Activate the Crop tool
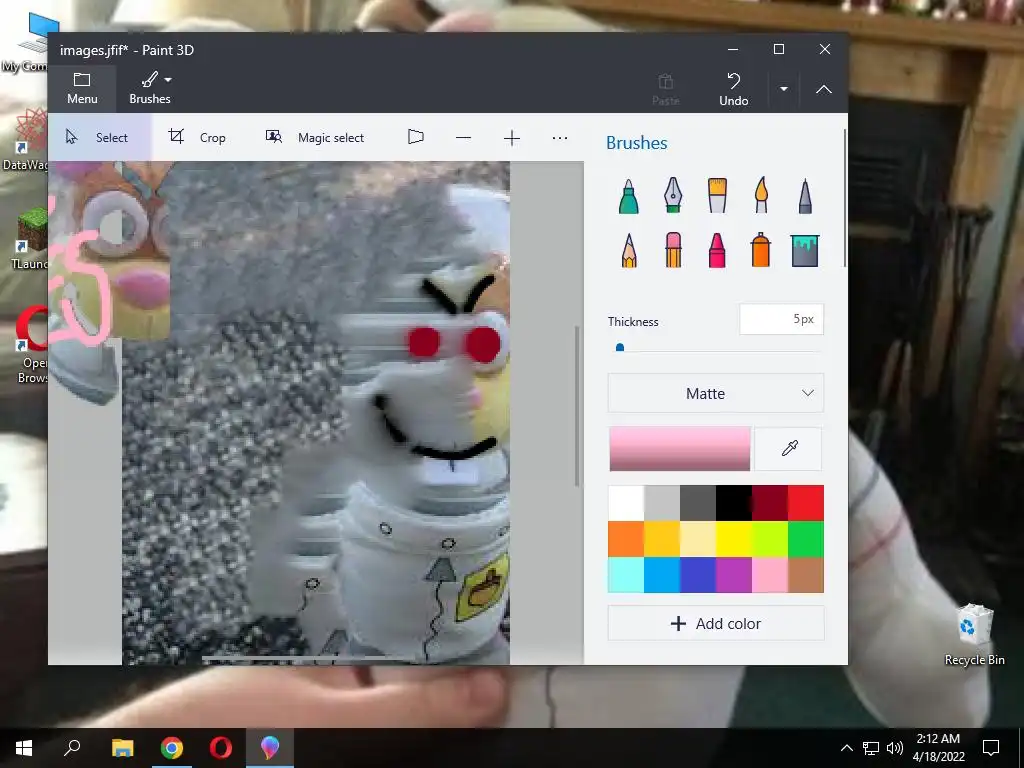1024x768 pixels. click(197, 137)
